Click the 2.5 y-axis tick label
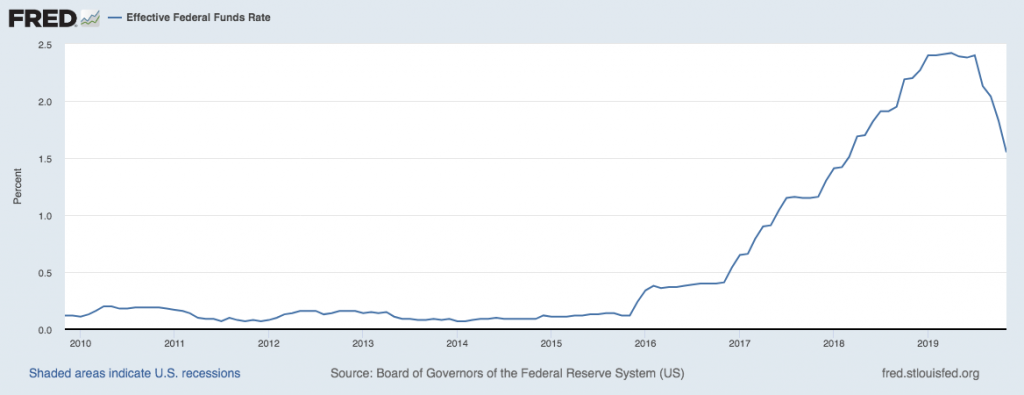This screenshot has width=1024, height=395. [x=44, y=45]
